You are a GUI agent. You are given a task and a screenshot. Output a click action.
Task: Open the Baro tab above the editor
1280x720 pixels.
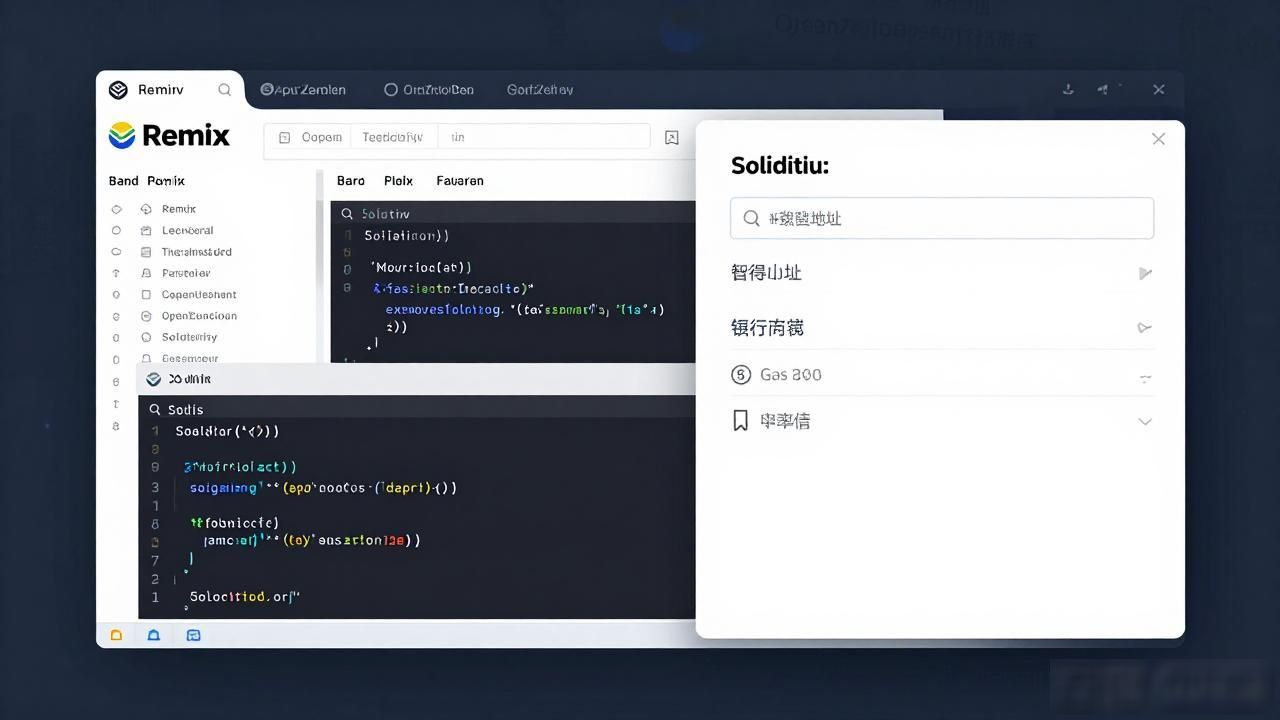coord(351,181)
